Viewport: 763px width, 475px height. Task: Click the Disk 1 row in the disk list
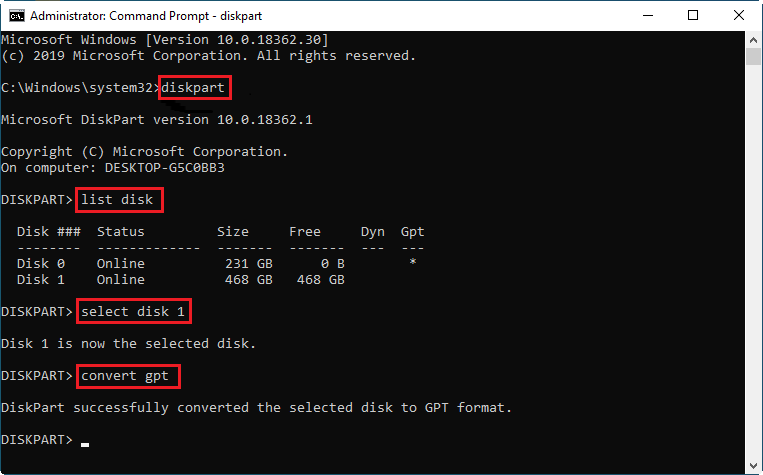pyautogui.click(x=221, y=280)
